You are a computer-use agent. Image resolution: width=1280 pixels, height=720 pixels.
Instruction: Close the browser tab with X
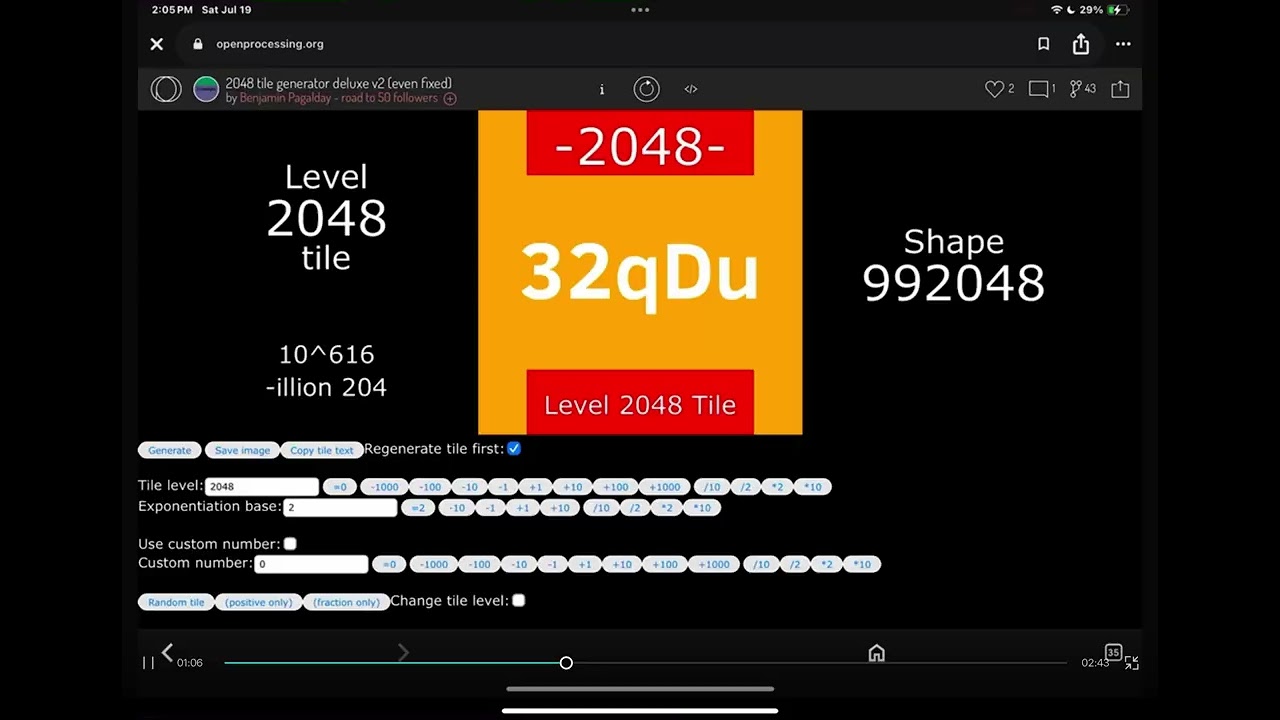coord(157,44)
